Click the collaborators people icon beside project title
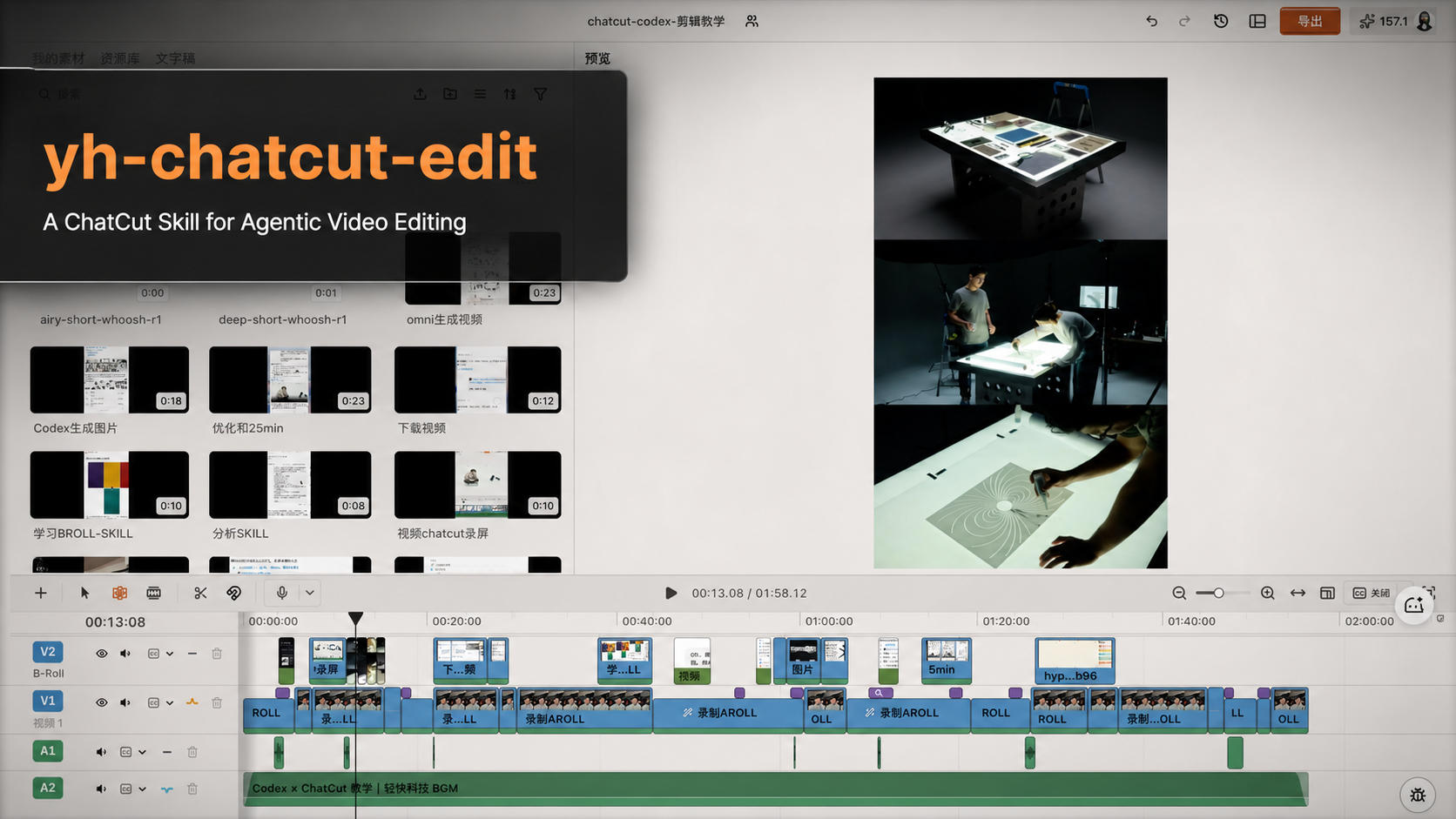Screen dimensions: 1456x819 coord(752,21)
